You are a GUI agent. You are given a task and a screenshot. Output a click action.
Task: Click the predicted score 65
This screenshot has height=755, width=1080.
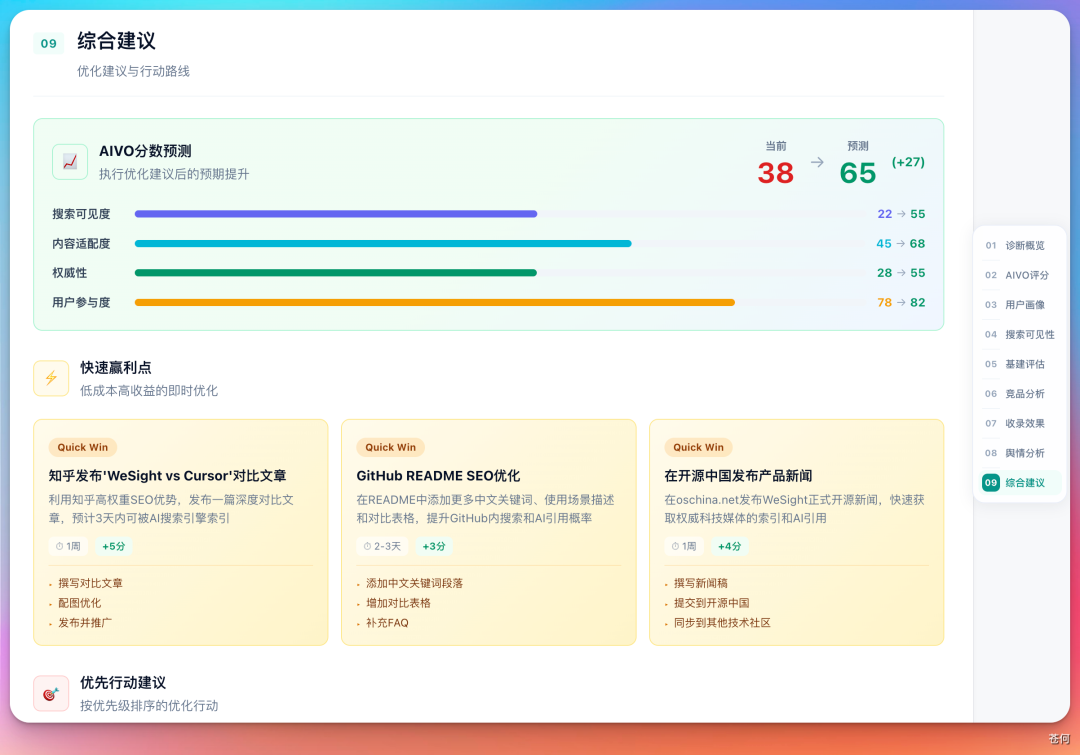tap(858, 173)
